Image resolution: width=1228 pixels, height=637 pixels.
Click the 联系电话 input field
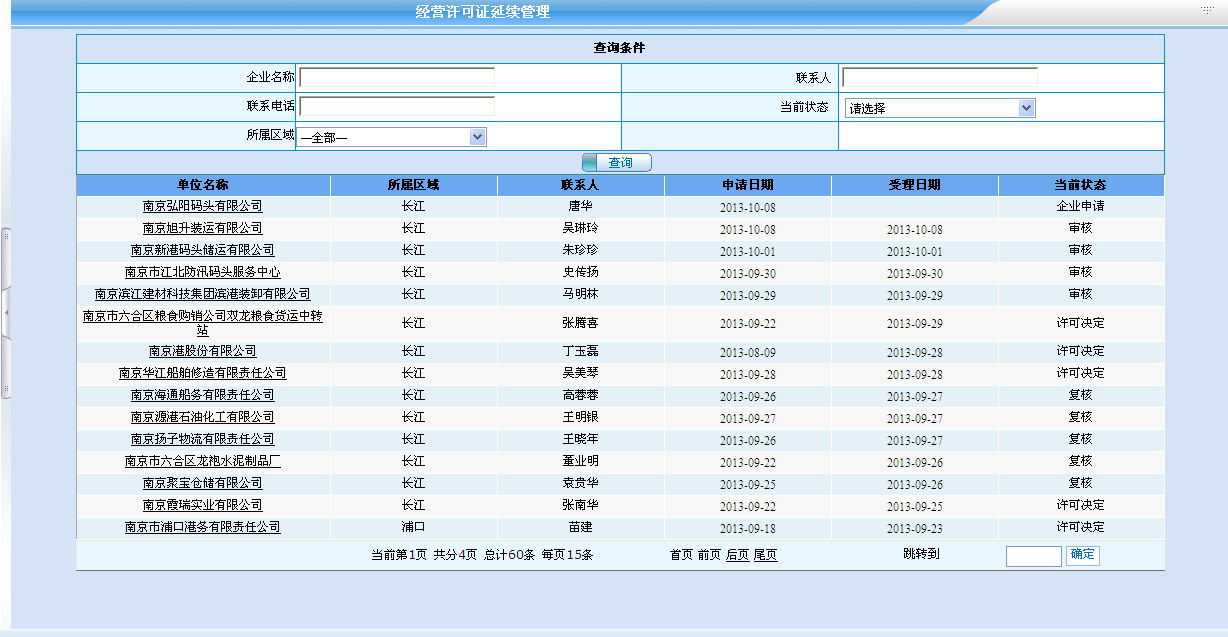click(396, 107)
